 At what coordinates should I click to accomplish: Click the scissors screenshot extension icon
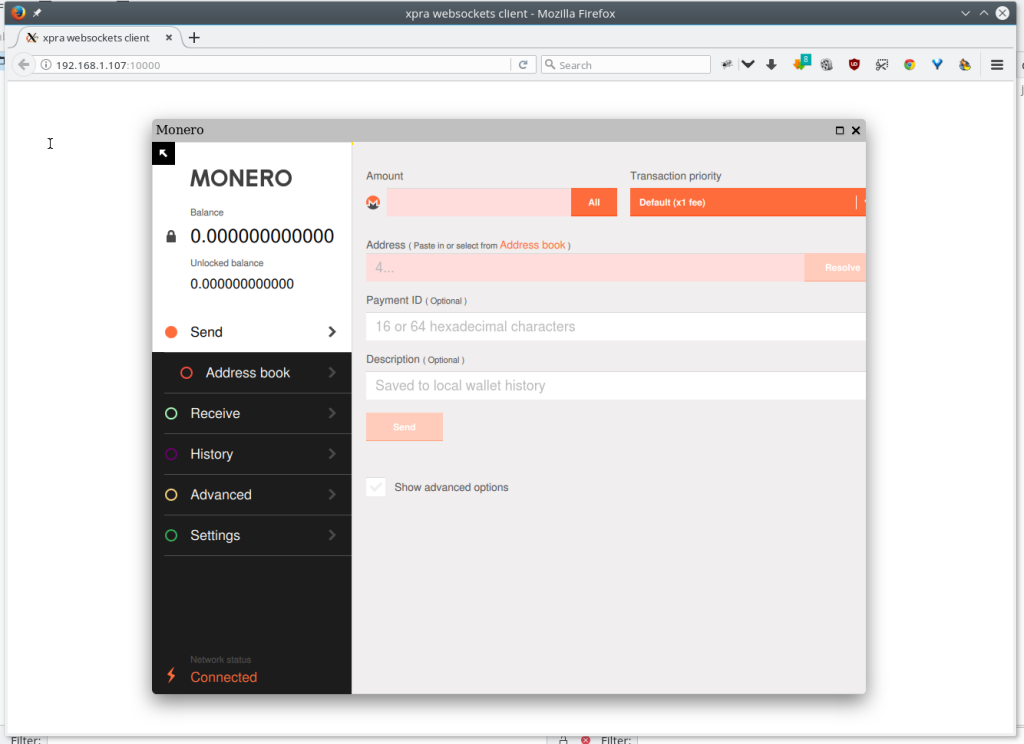point(882,65)
